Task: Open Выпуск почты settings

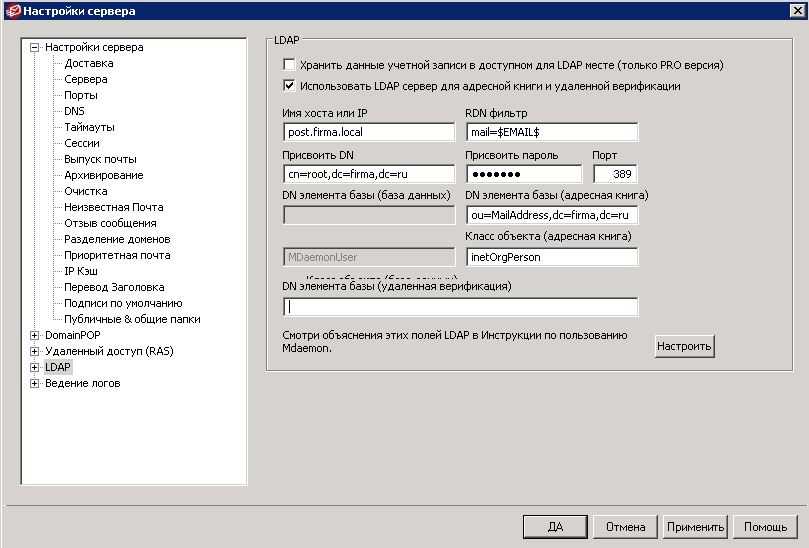Action: (100, 159)
